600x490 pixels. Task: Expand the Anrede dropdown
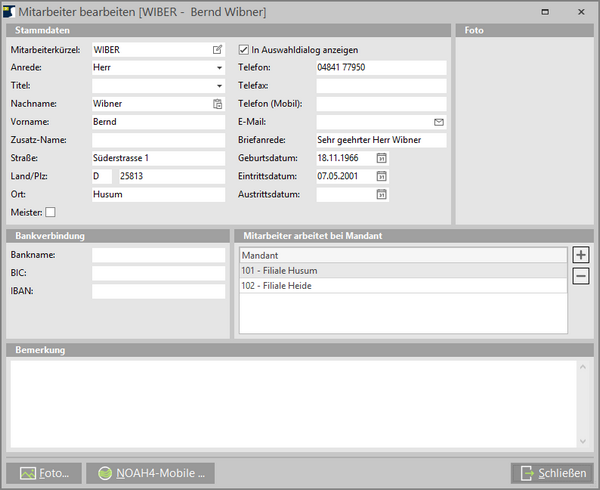coord(219,67)
